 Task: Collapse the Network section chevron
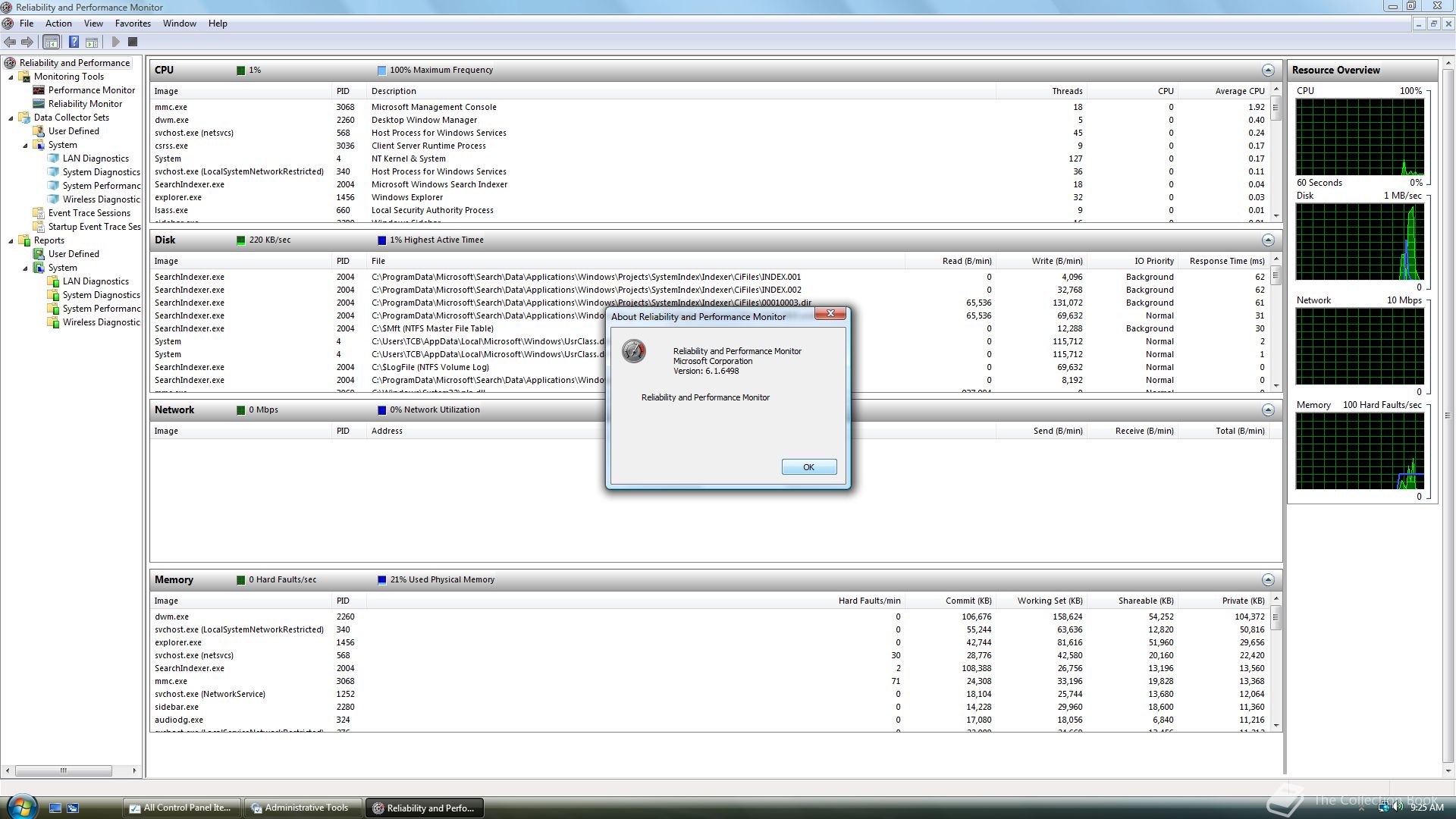pos(1268,410)
